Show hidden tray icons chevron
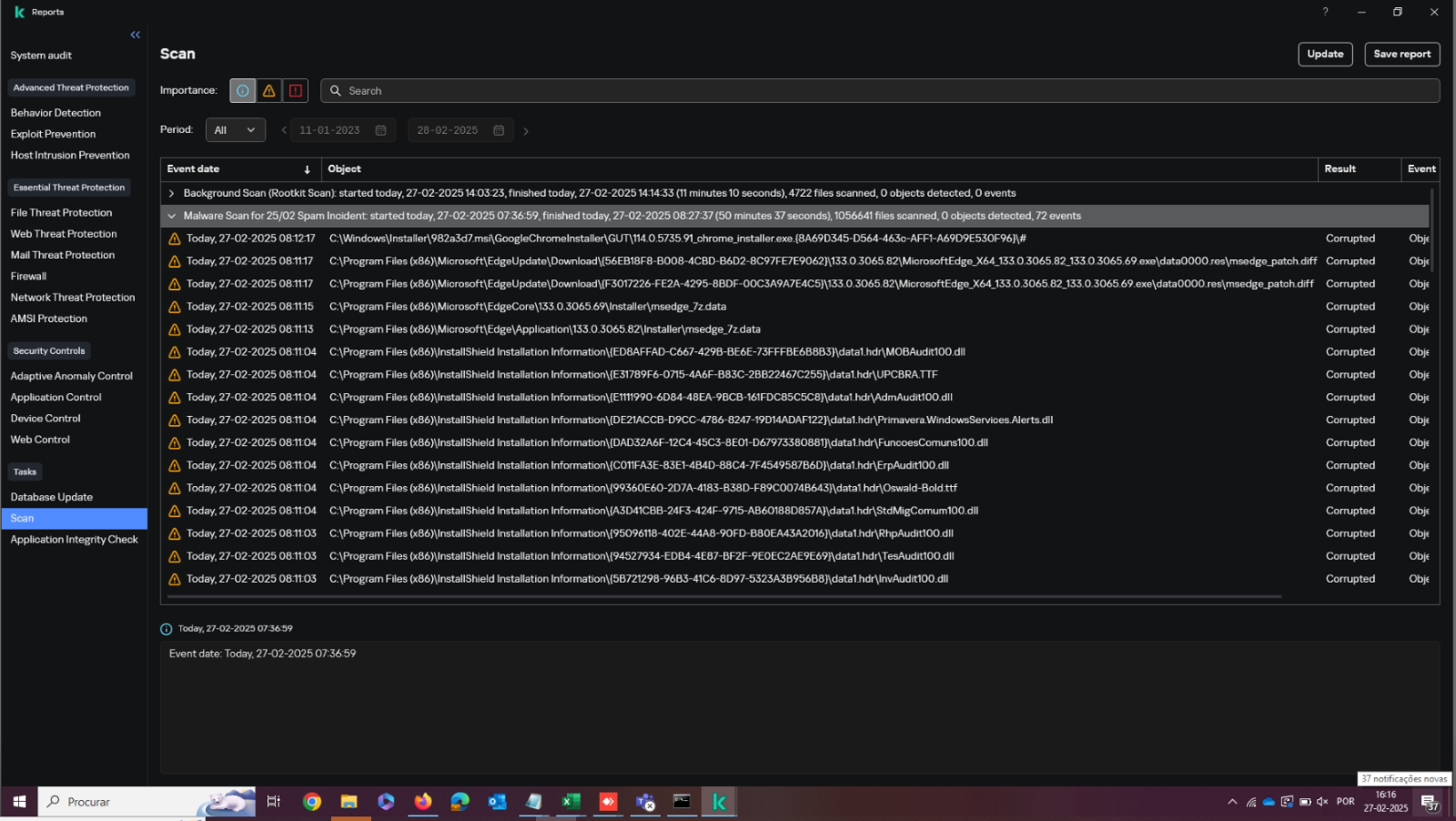Screen dimensions: 1456x821 click(1232, 802)
